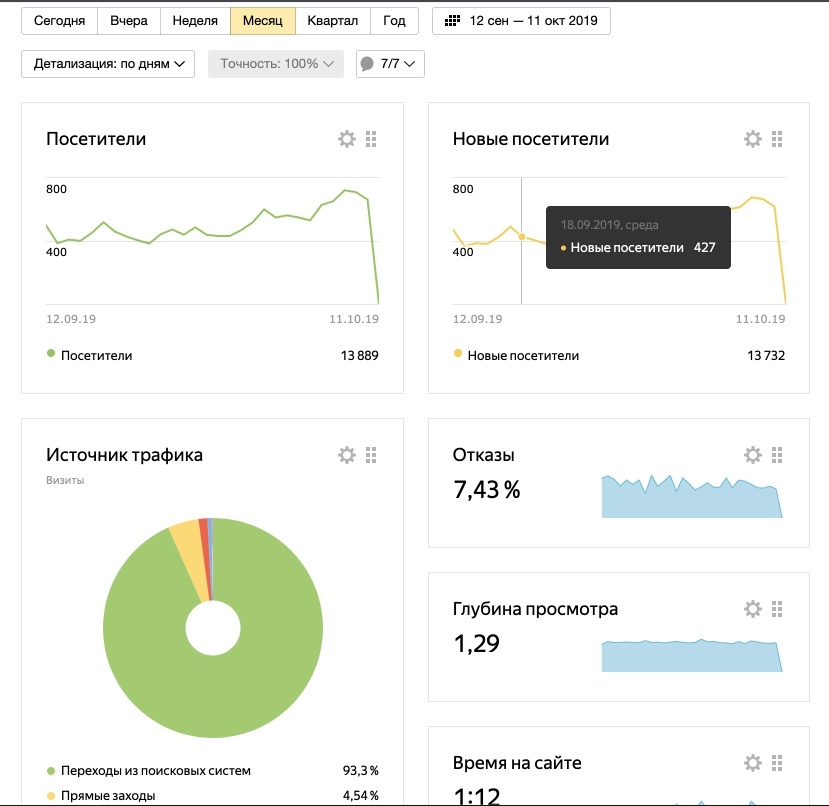Click the Сегодня period button

tap(60, 21)
